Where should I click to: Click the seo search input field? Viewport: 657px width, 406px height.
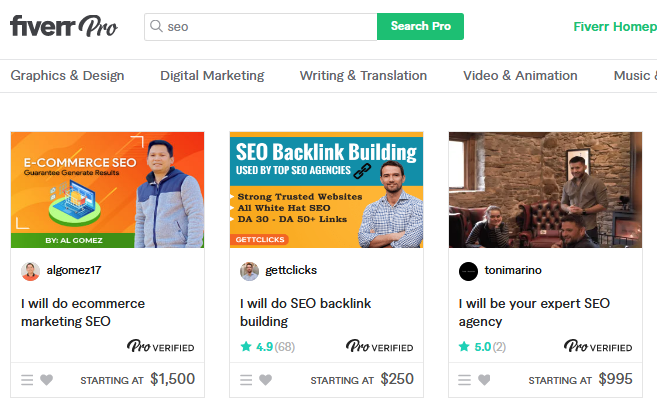point(261,26)
